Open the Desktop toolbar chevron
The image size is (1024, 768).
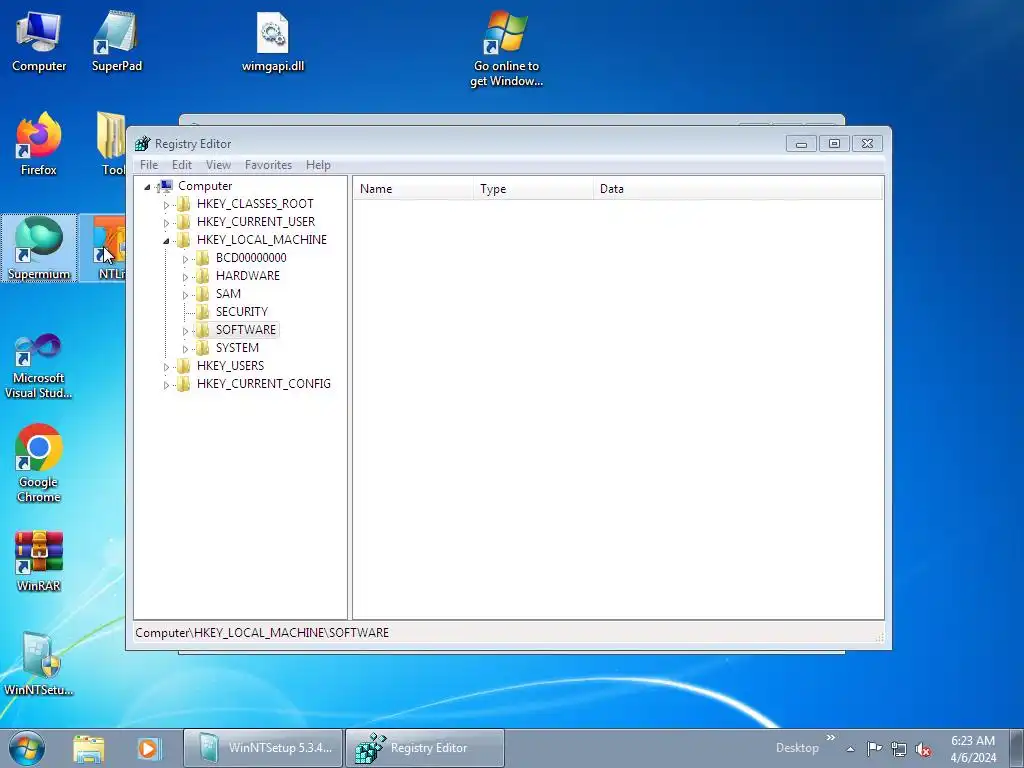click(831, 738)
